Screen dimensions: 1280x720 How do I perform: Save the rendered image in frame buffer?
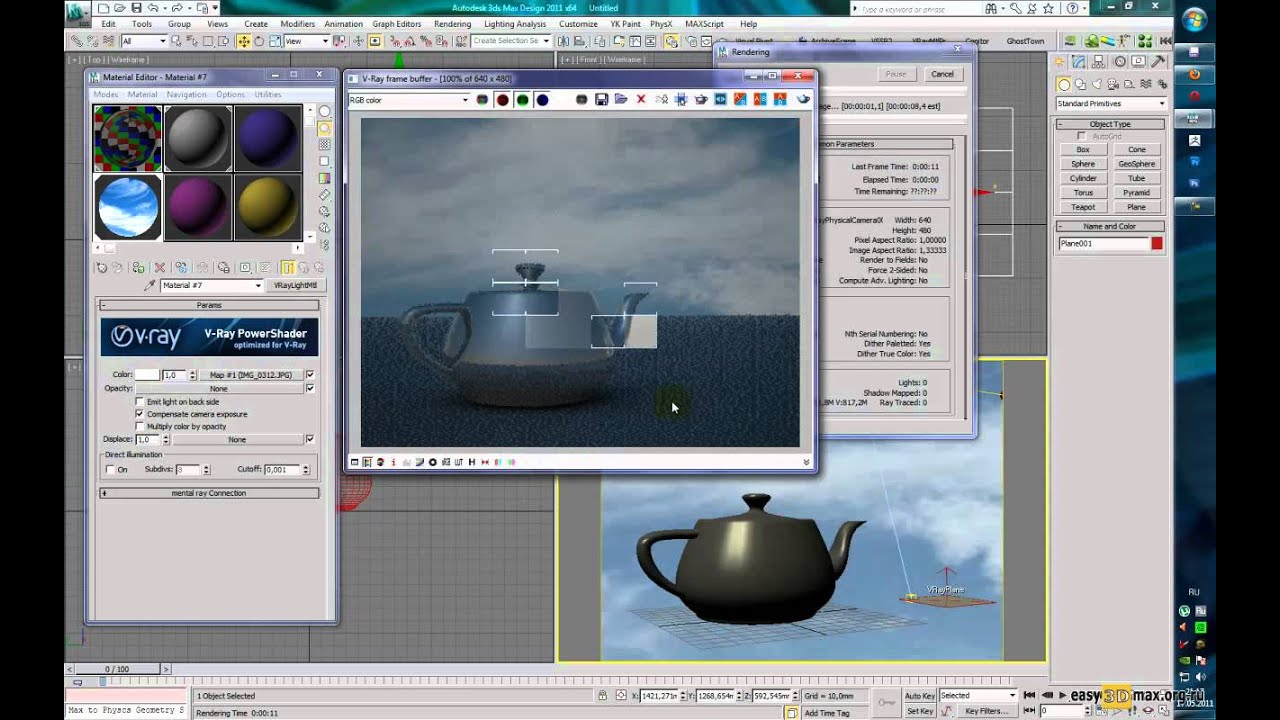[601, 100]
